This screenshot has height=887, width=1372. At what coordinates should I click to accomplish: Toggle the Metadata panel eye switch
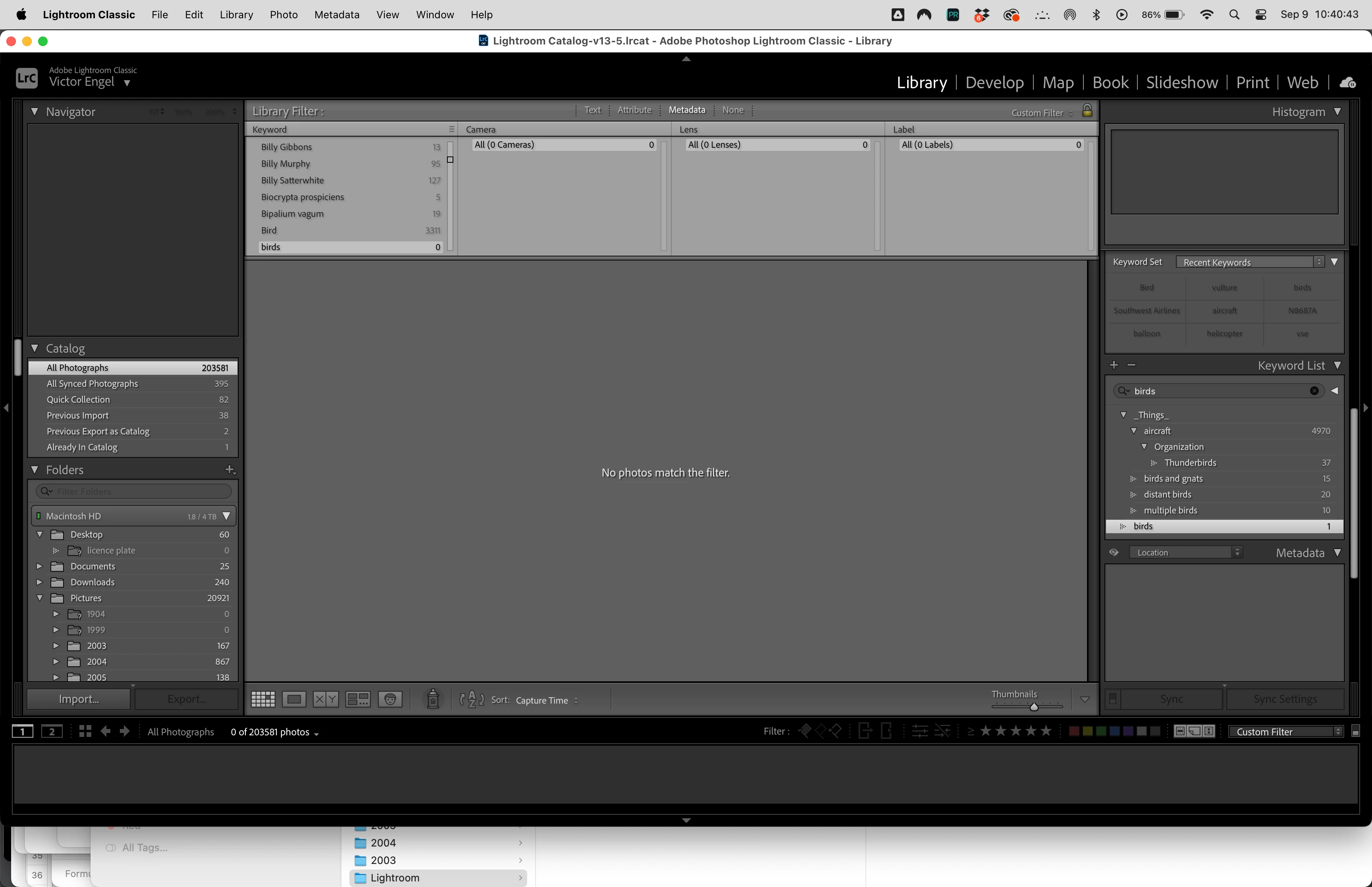[1114, 552]
